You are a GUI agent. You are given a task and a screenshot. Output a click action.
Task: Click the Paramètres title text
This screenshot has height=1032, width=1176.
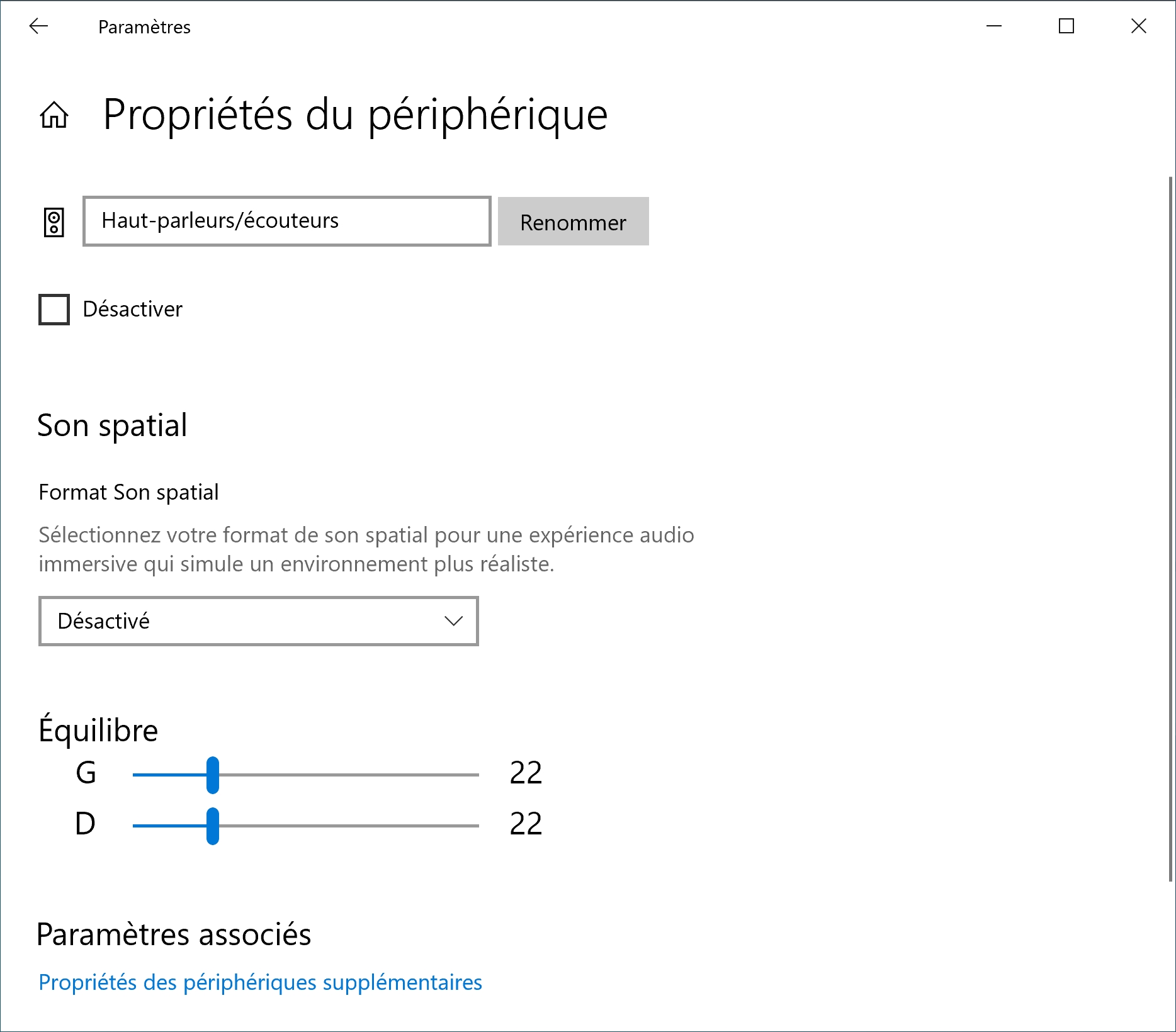144,27
